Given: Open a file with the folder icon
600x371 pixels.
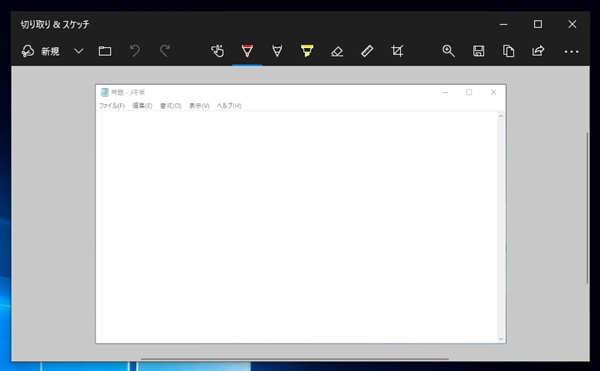Looking at the screenshot, I should coord(105,51).
